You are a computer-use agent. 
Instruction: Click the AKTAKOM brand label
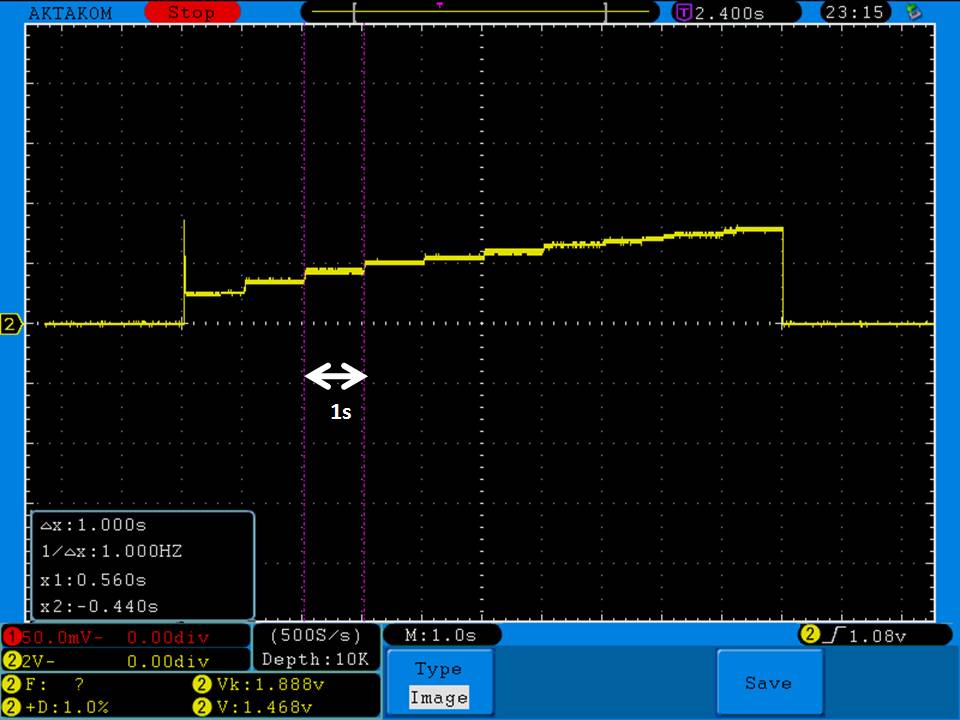point(68,13)
